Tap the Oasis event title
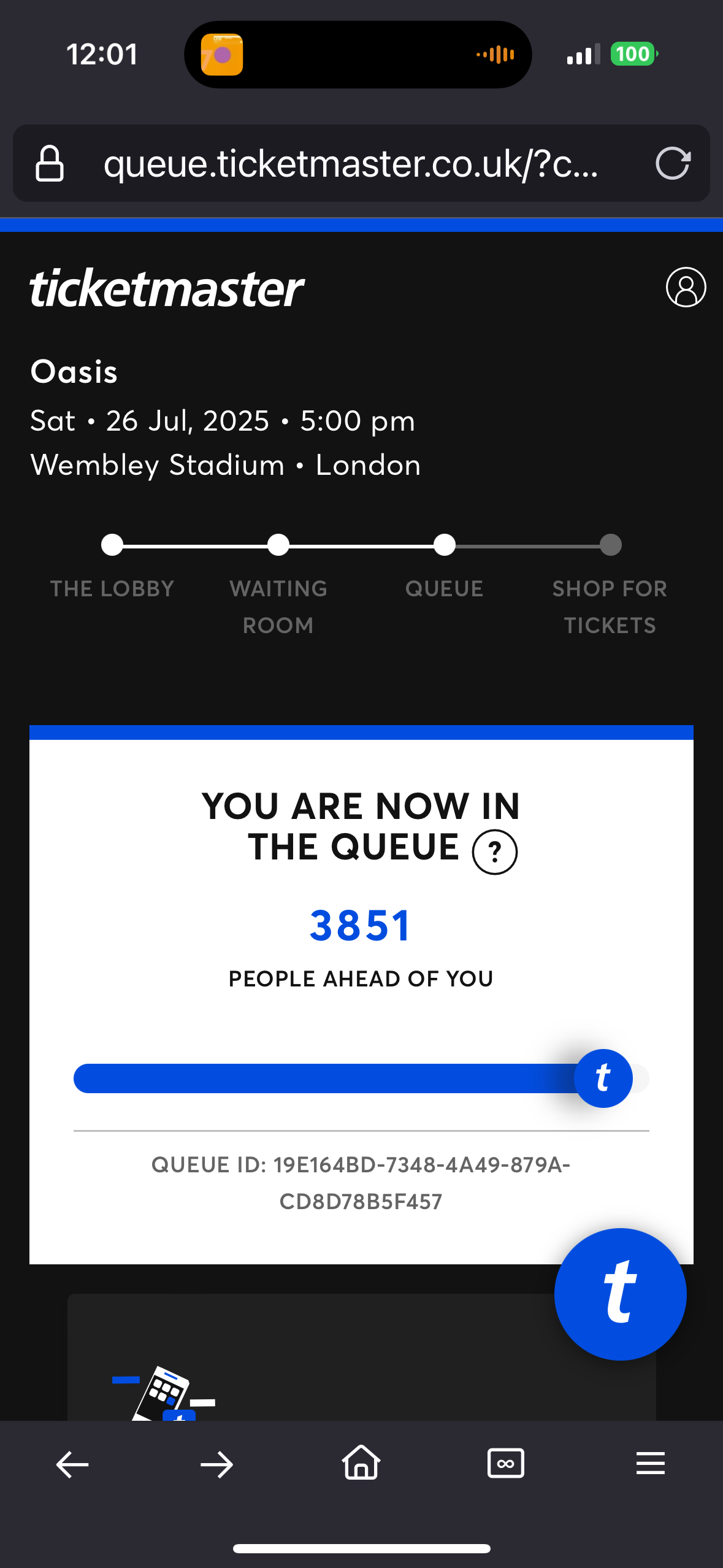 pos(74,372)
